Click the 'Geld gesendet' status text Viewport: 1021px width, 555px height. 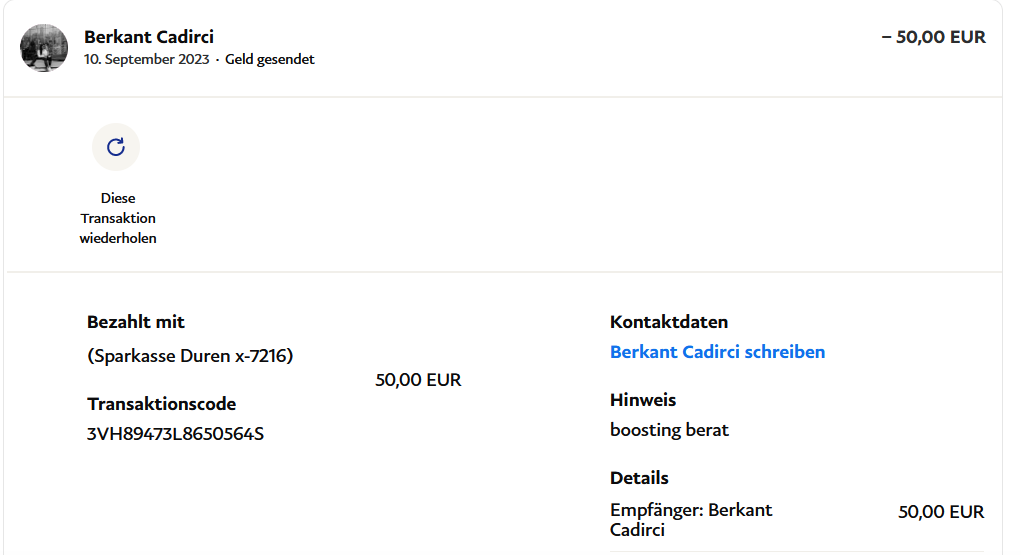point(270,59)
